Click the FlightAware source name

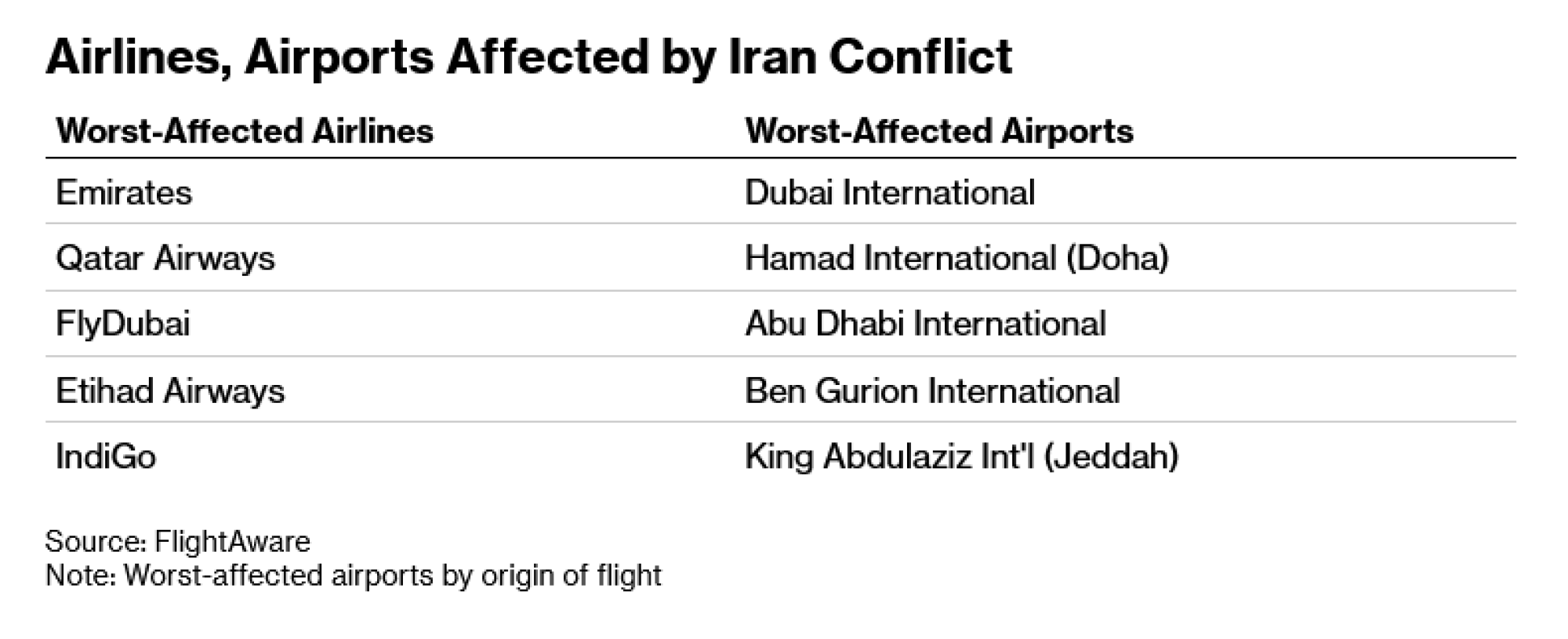tap(232, 542)
